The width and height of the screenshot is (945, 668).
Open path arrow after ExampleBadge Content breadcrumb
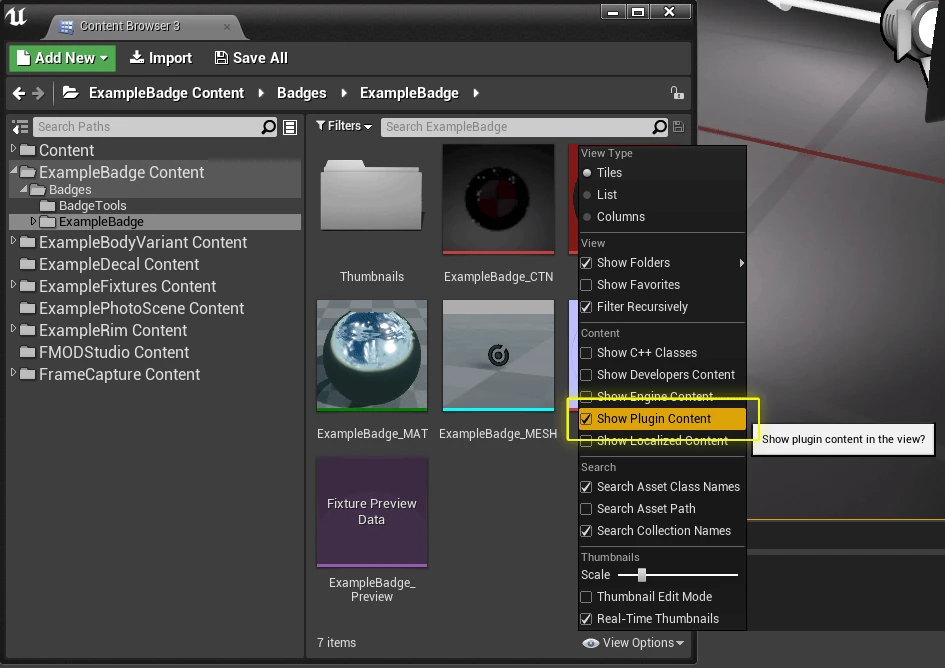(261, 93)
